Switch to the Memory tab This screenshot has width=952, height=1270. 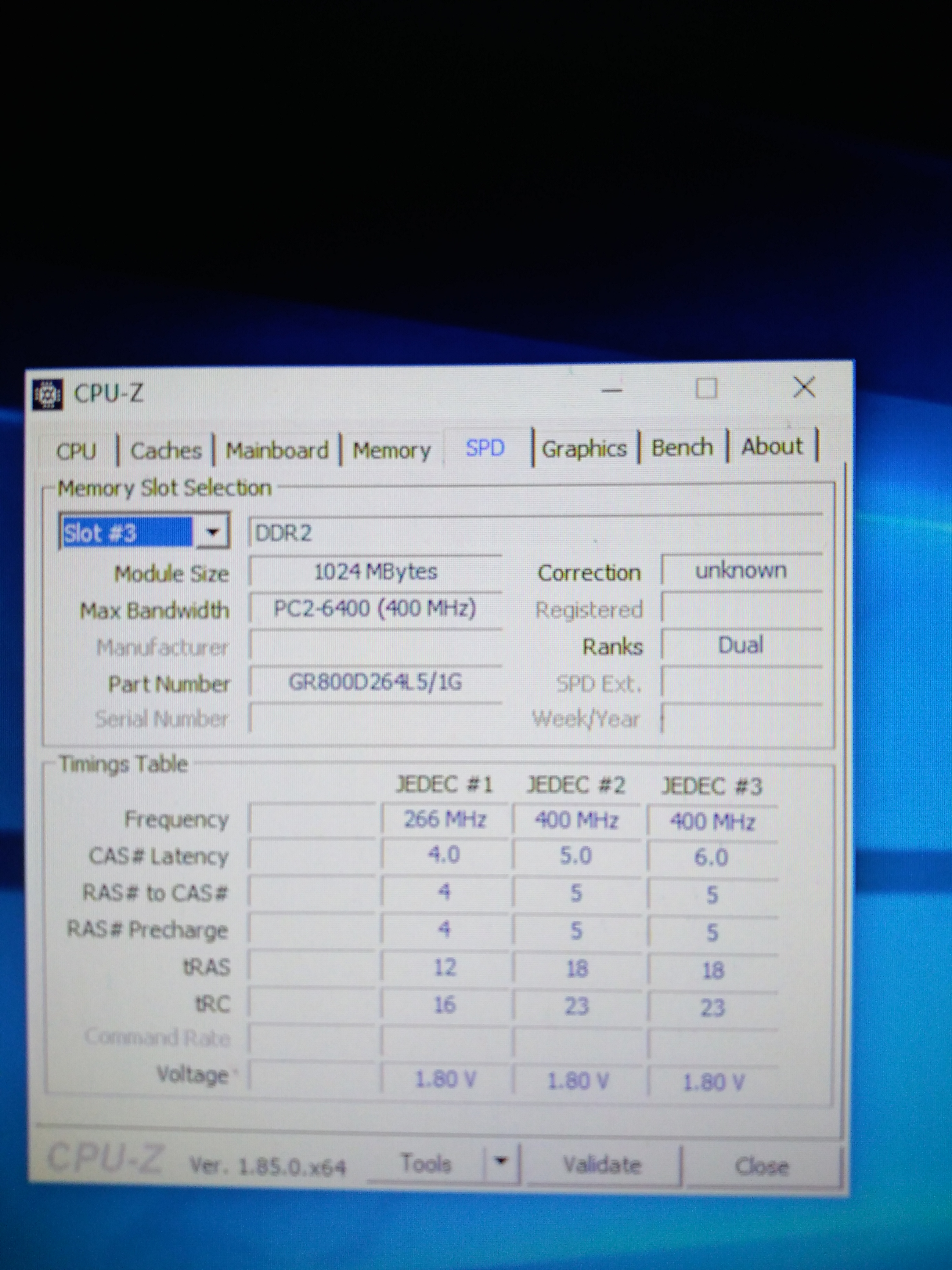pyautogui.click(x=391, y=450)
